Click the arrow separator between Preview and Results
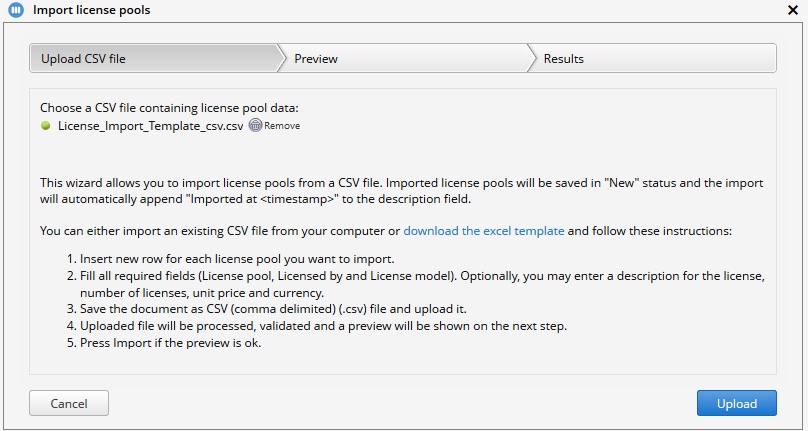The height and width of the screenshot is (431, 808). pyautogui.click(x=532, y=58)
